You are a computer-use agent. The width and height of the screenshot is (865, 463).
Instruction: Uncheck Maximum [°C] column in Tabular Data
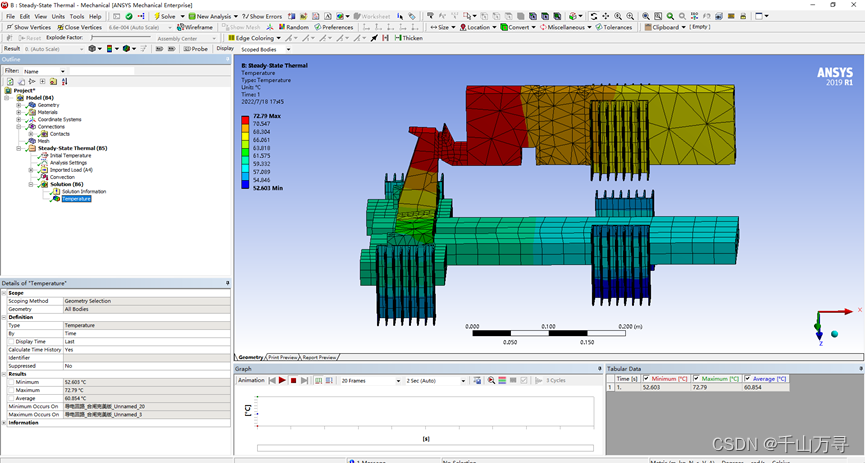(x=696, y=379)
